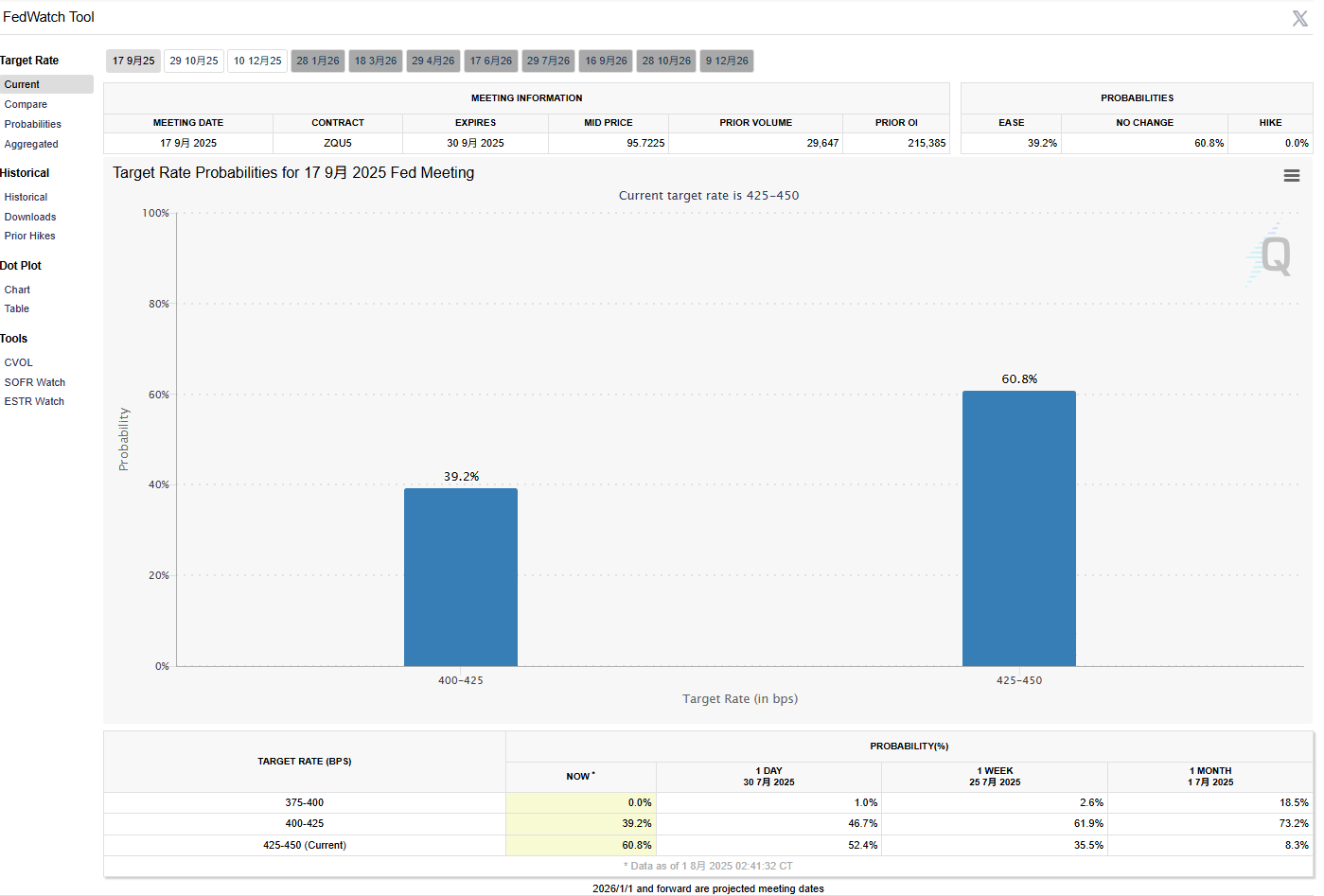
Task: Open the Dot Plot Table
Action: pyautogui.click(x=17, y=308)
